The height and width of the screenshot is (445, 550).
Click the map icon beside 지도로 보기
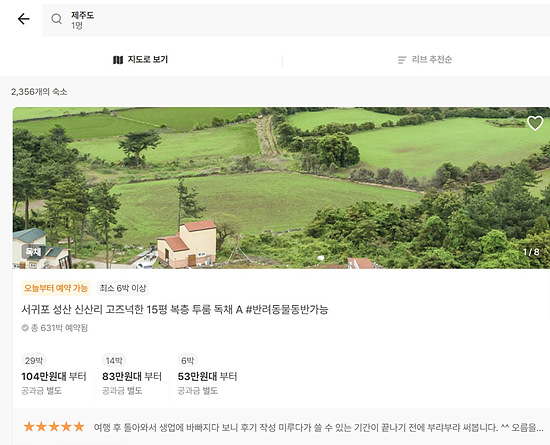[x=118, y=60]
